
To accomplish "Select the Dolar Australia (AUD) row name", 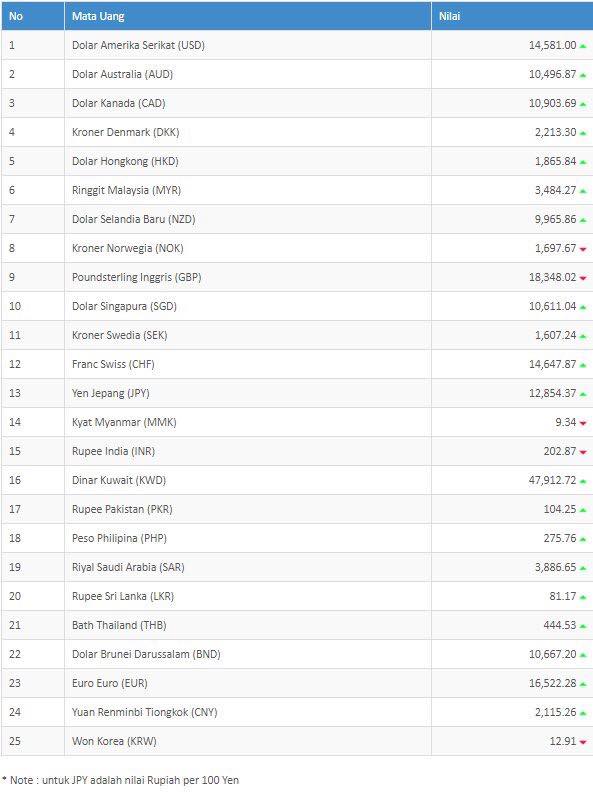I will 122,74.
